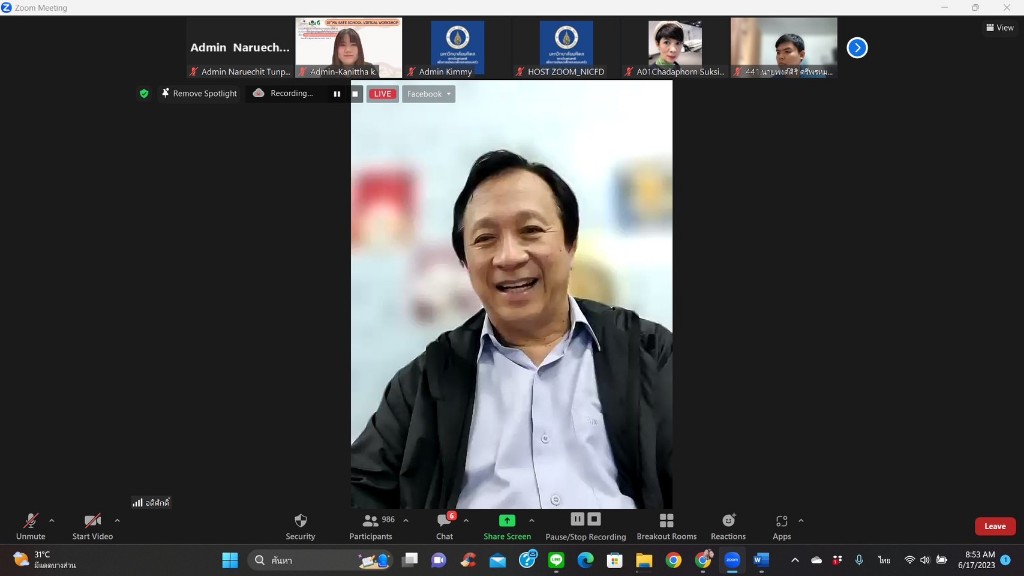Unmute the microphone
The width and height of the screenshot is (1024, 576).
coord(30,526)
